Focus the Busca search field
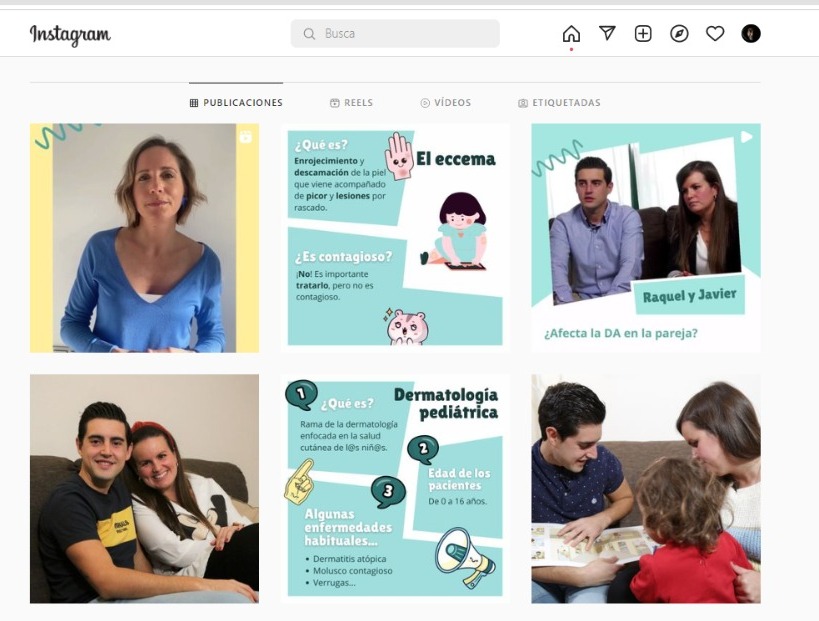Screen dimensions: 819x621 pyautogui.click(x=395, y=33)
